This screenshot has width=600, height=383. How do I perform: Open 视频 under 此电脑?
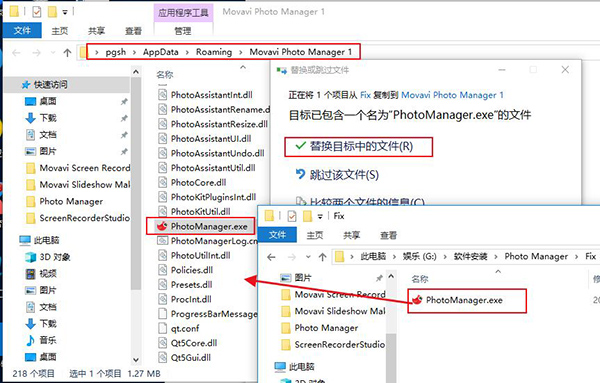pyautogui.click(x=48, y=274)
